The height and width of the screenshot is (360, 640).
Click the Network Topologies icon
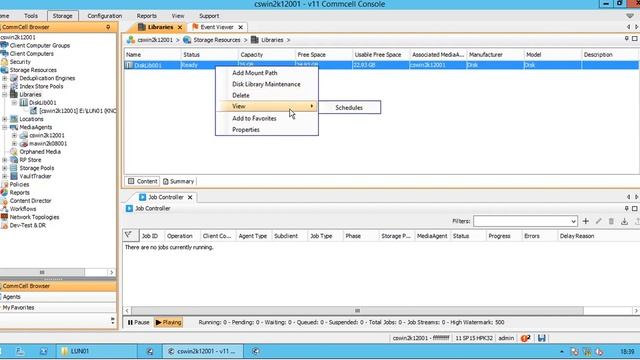[x=4, y=217]
